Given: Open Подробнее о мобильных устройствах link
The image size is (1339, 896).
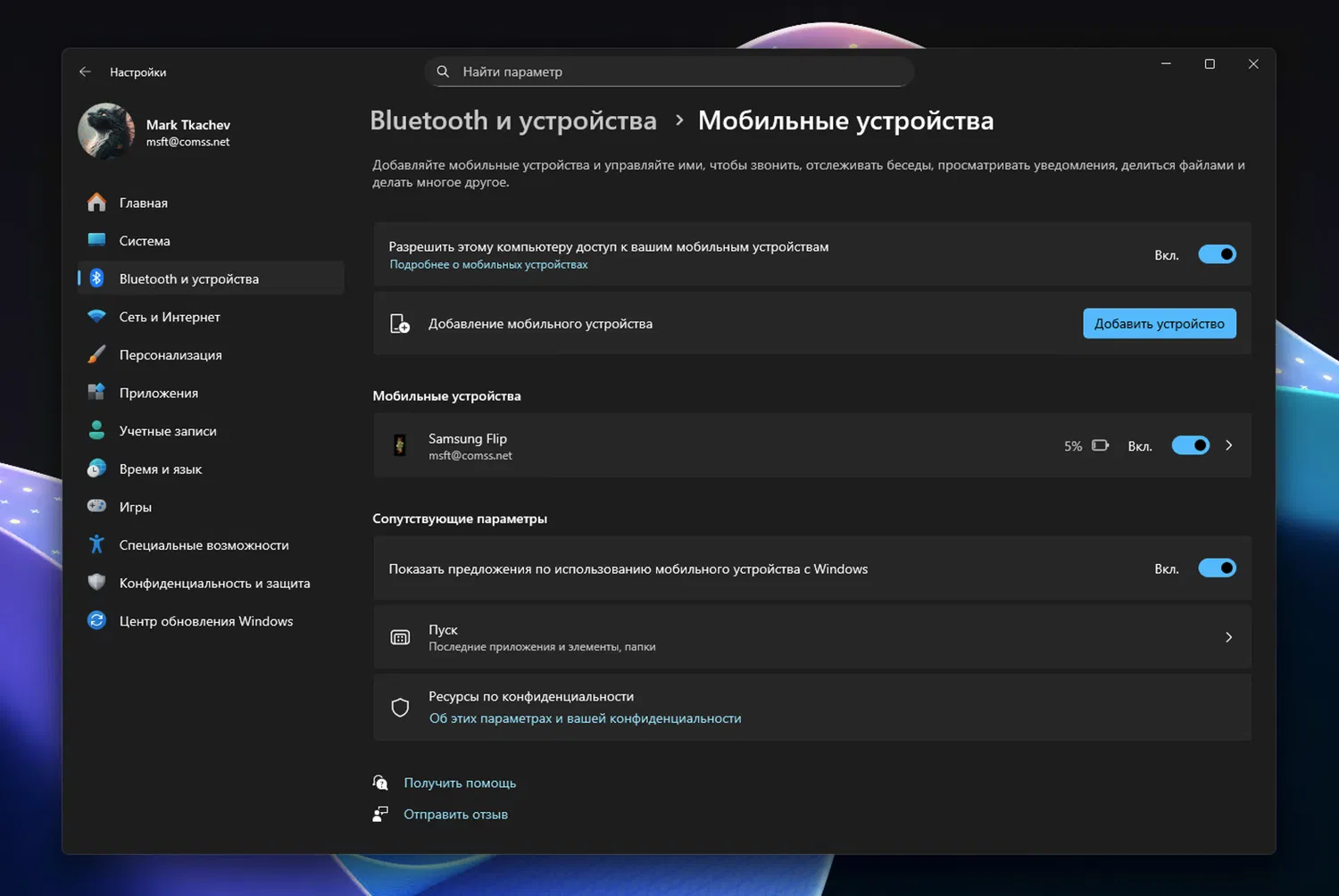Looking at the screenshot, I should pyautogui.click(x=488, y=264).
